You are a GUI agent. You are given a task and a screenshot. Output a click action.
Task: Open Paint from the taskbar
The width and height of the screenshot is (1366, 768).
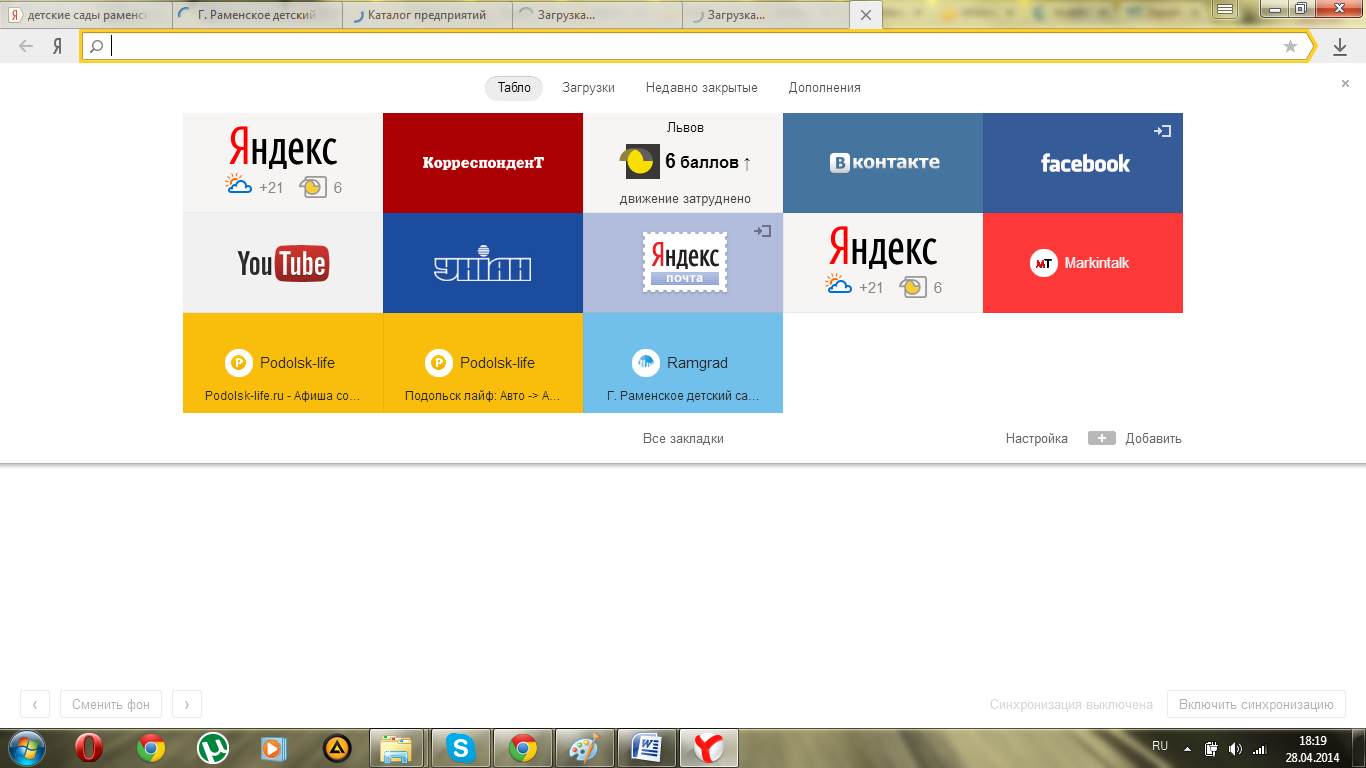(584, 748)
